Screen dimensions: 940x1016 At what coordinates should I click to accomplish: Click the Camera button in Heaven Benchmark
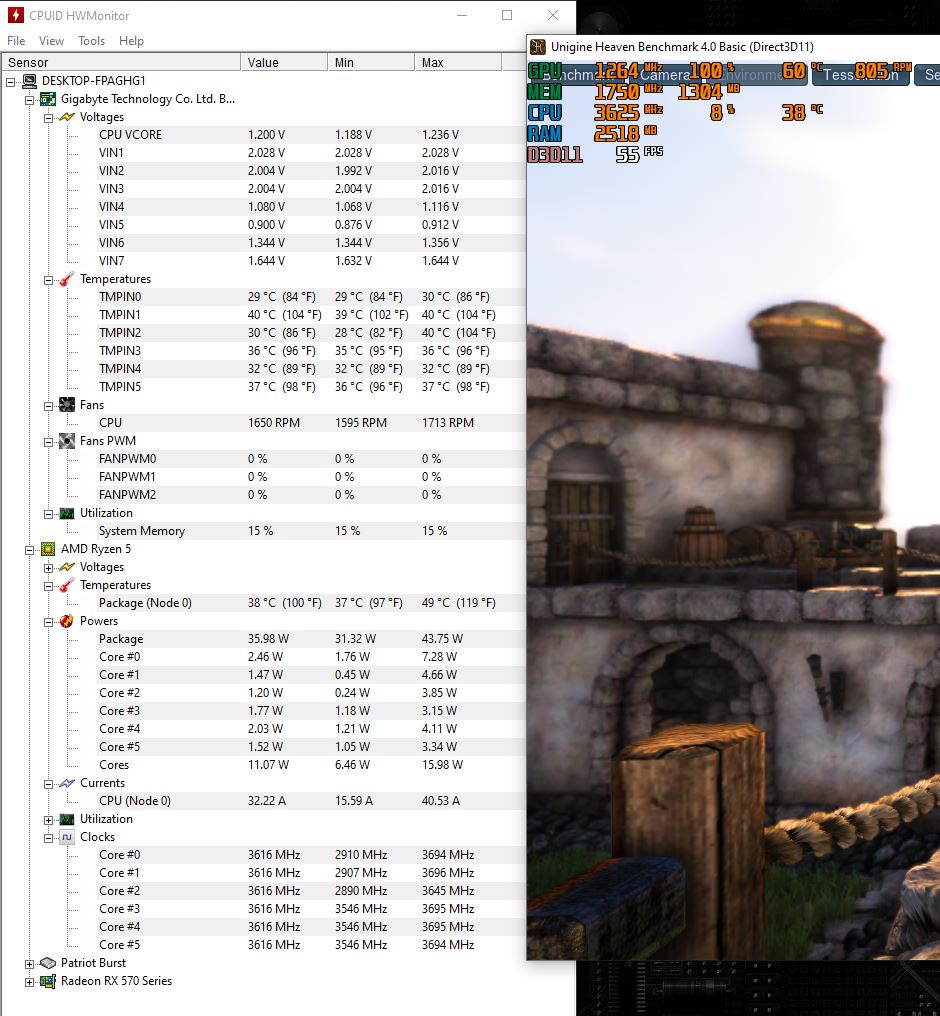[665, 75]
